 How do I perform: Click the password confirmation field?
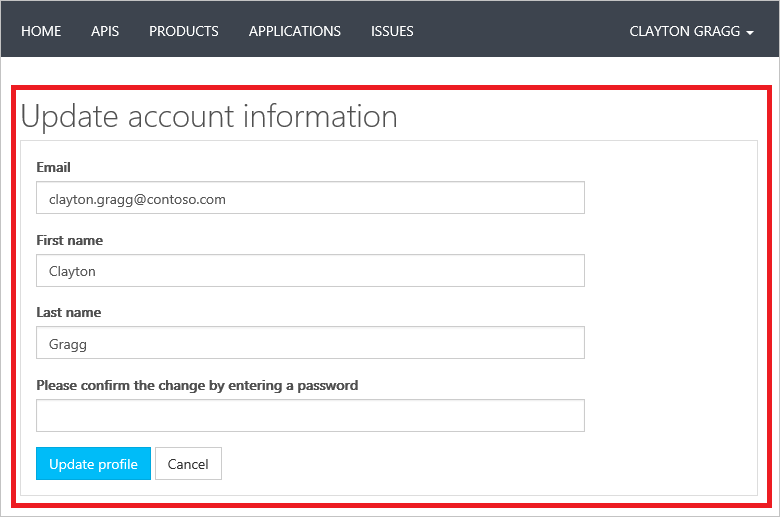click(310, 416)
